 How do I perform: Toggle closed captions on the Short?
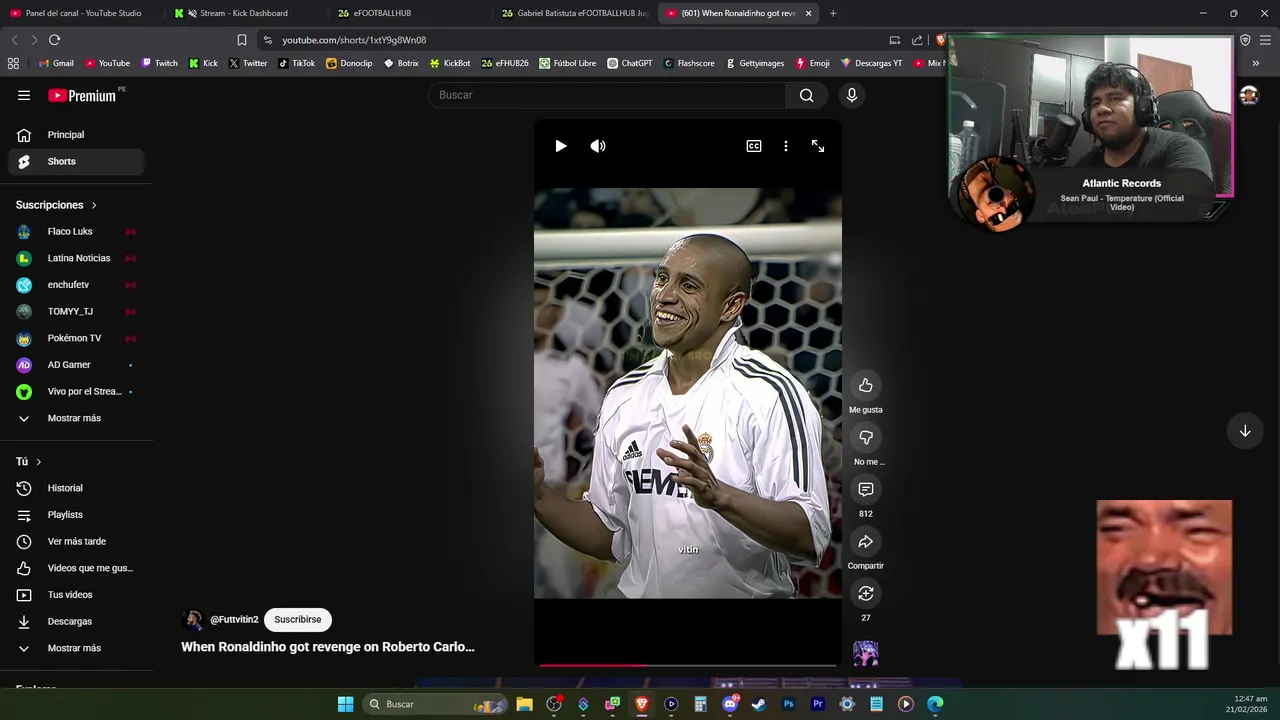[754, 146]
